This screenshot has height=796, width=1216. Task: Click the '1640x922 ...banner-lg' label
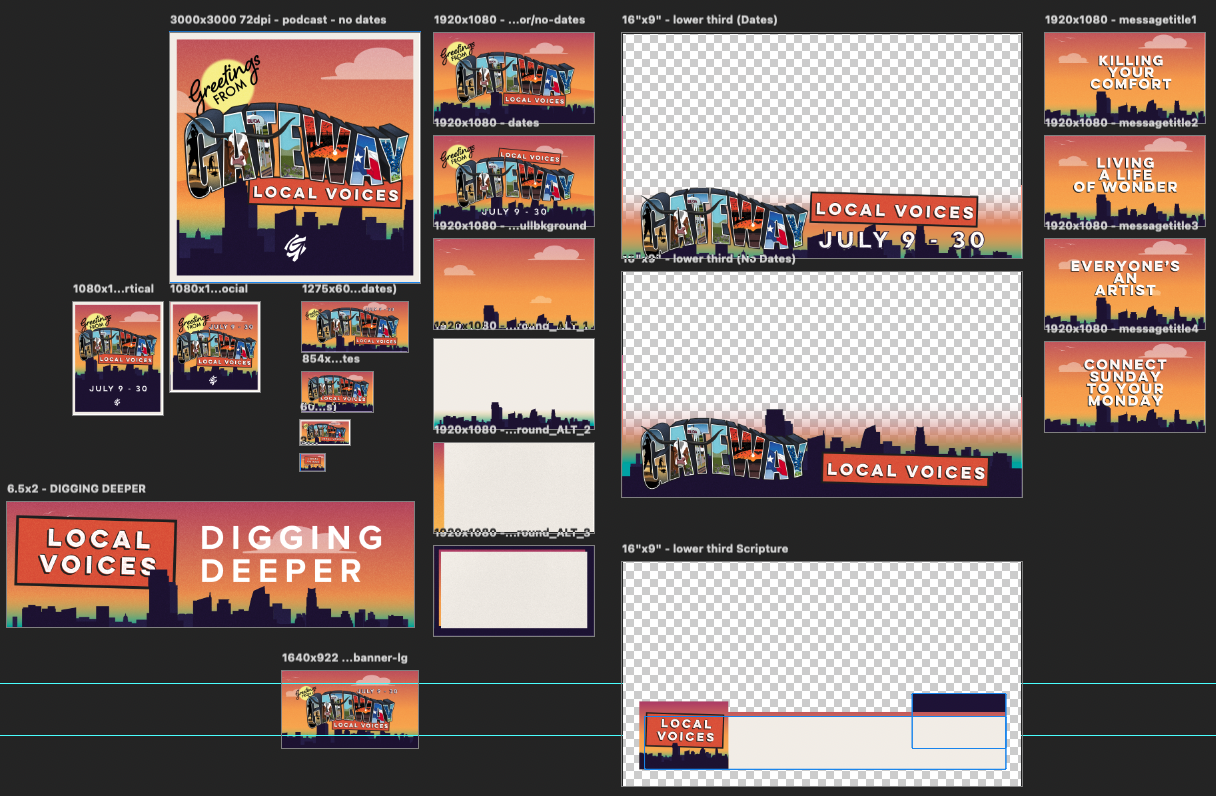click(345, 658)
